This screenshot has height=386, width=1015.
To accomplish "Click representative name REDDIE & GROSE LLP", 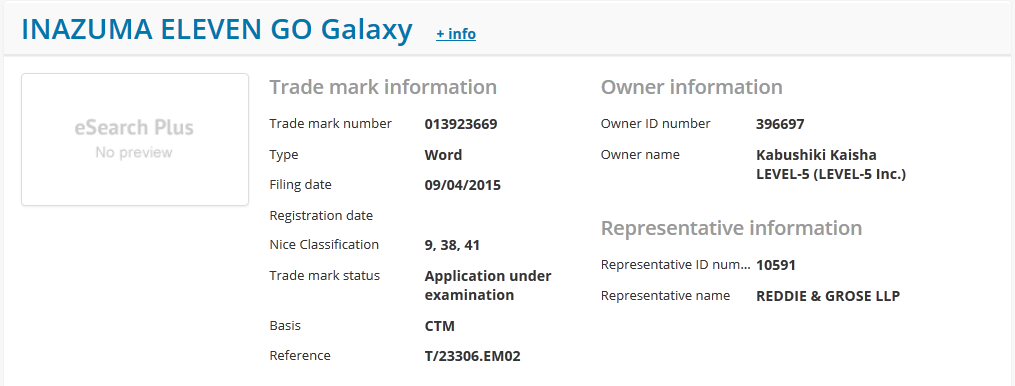I will 828,296.
